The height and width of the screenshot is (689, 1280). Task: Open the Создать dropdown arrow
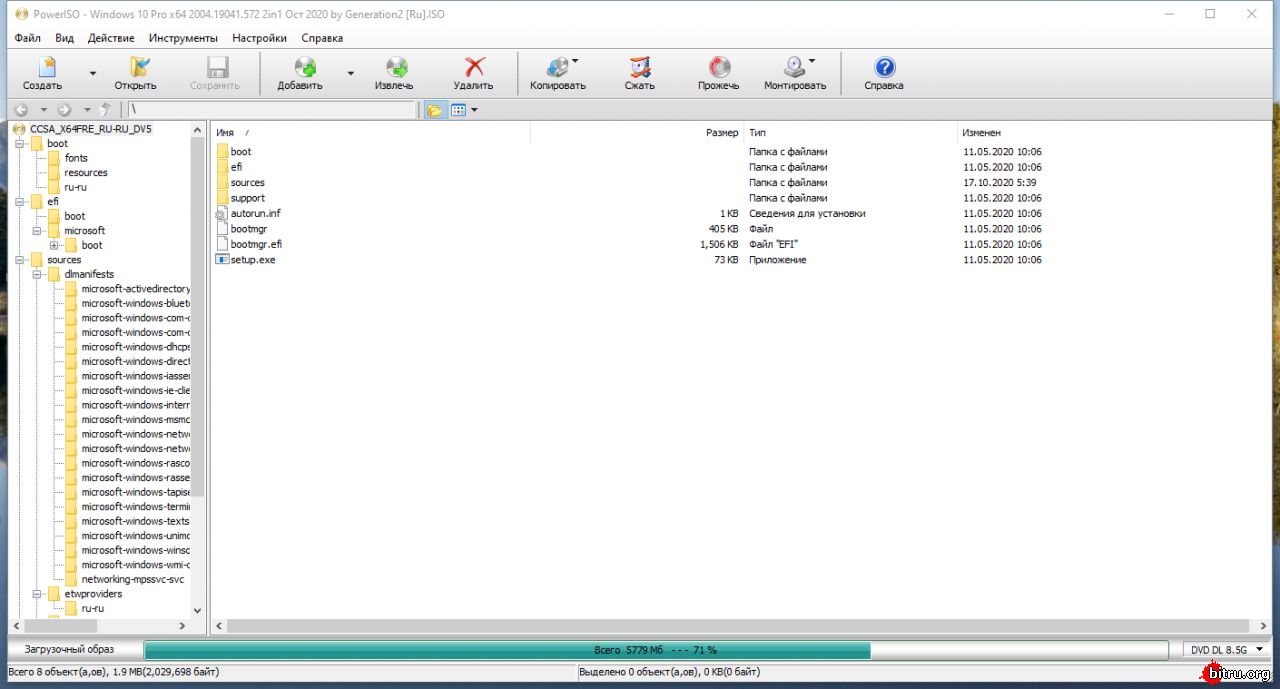(x=92, y=73)
